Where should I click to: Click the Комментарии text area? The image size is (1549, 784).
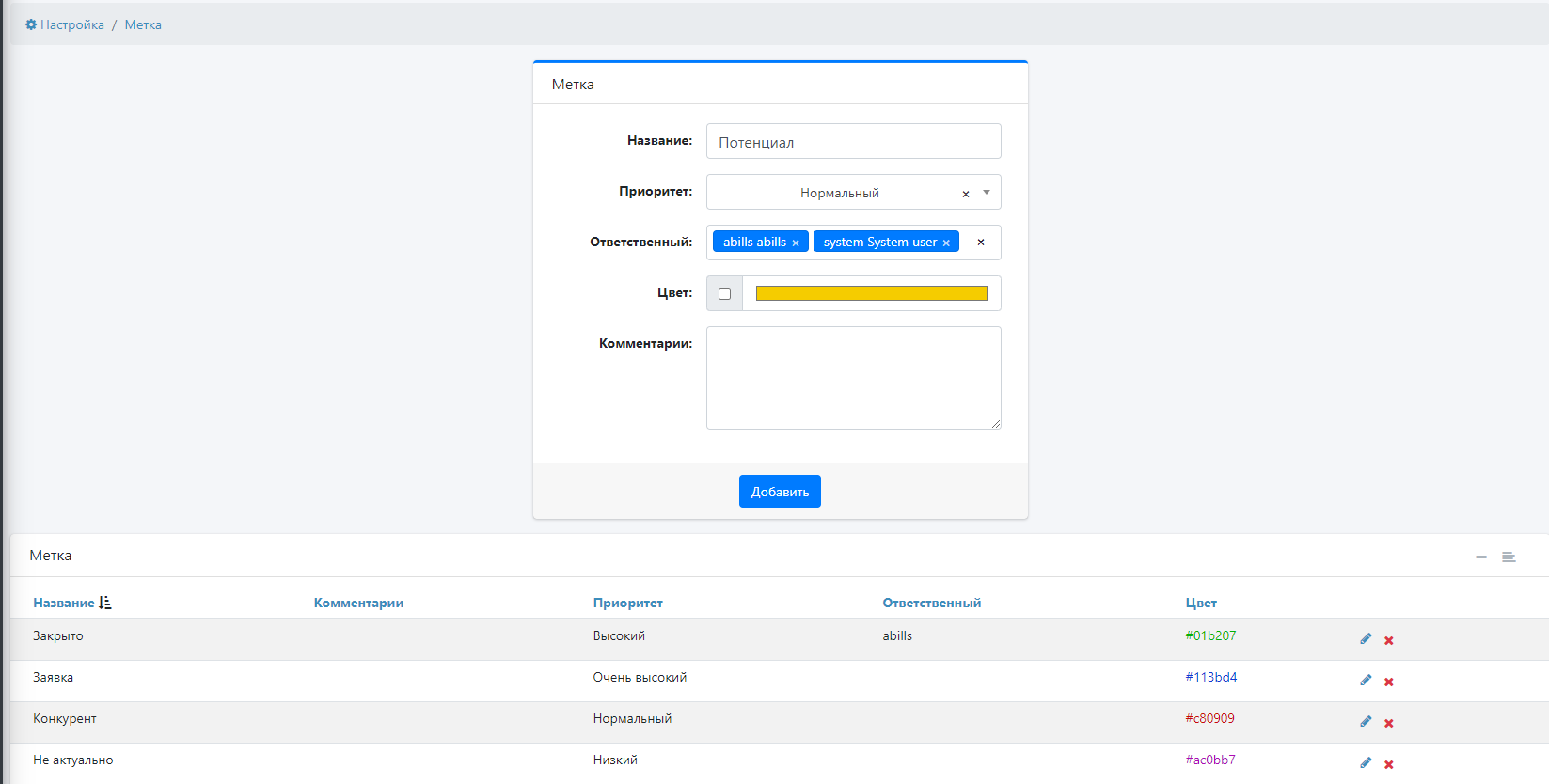pyautogui.click(x=853, y=378)
